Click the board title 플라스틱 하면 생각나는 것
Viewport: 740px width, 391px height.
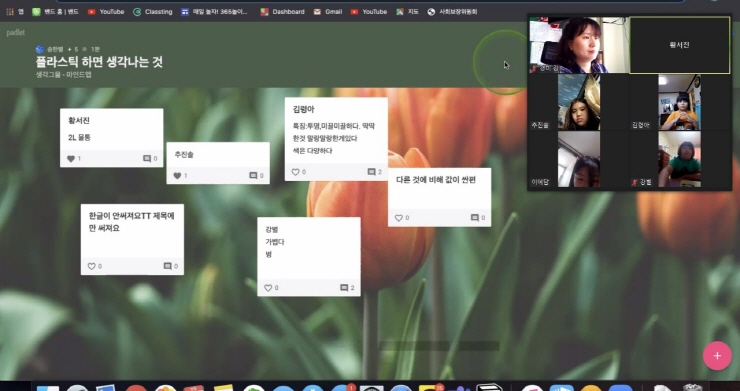(x=99, y=62)
